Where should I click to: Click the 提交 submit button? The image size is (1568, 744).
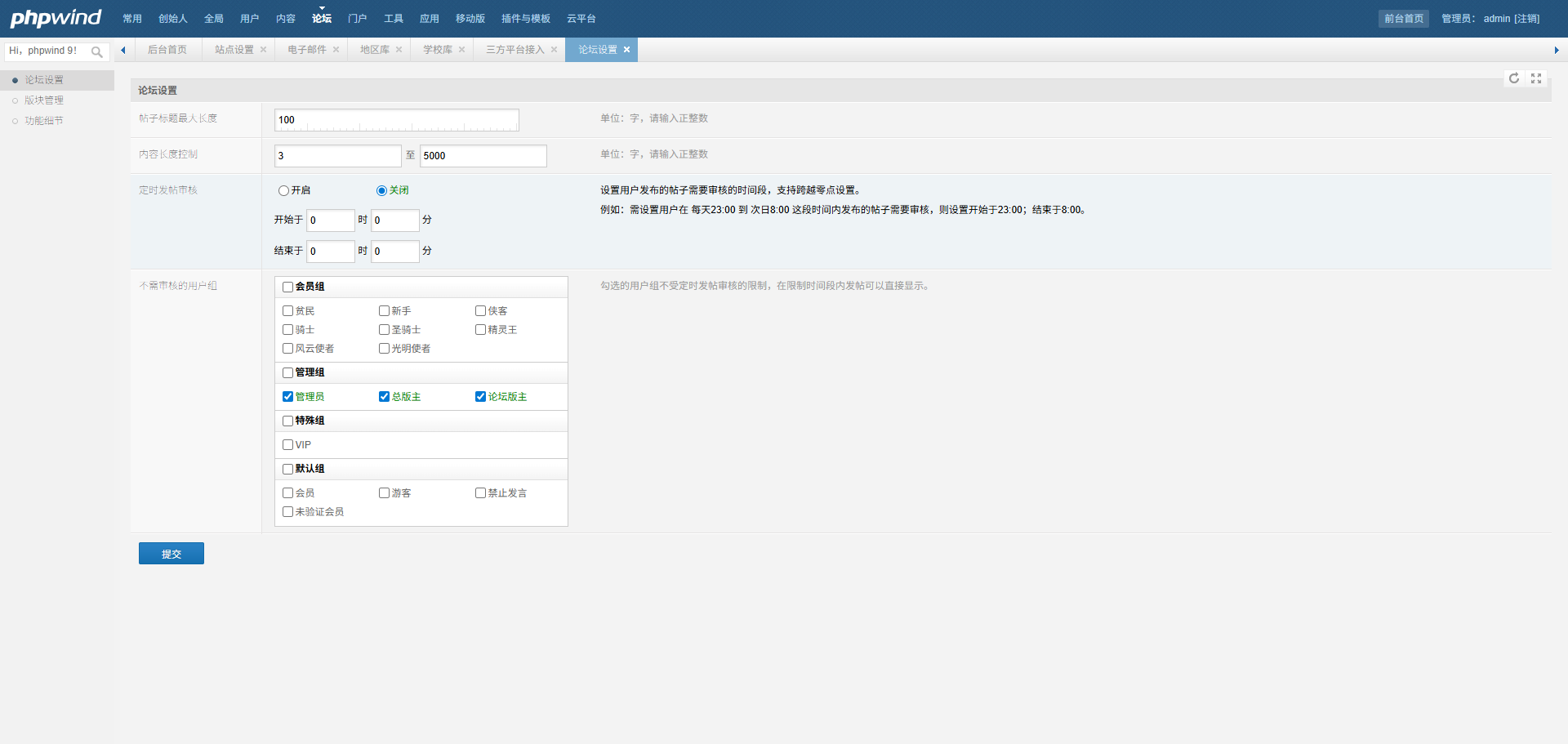171,554
